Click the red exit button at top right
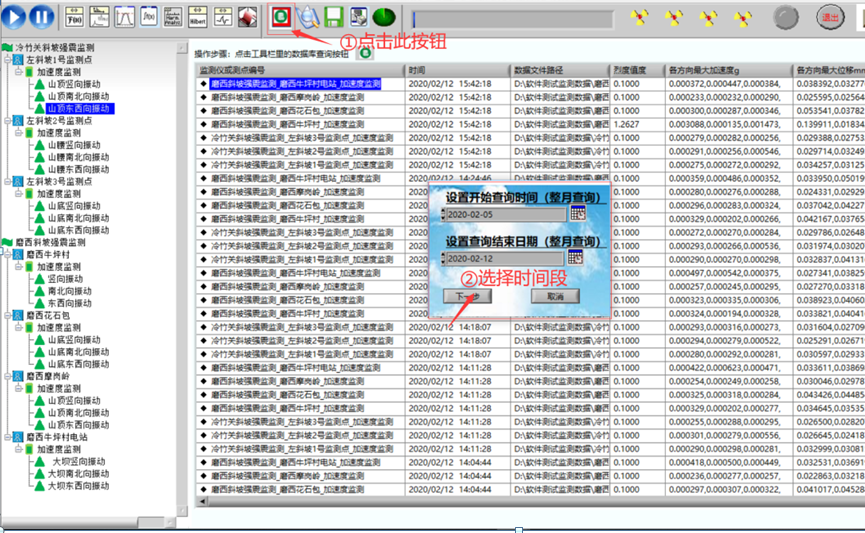The height and width of the screenshot is (533, 865). [x=829, y=17]
